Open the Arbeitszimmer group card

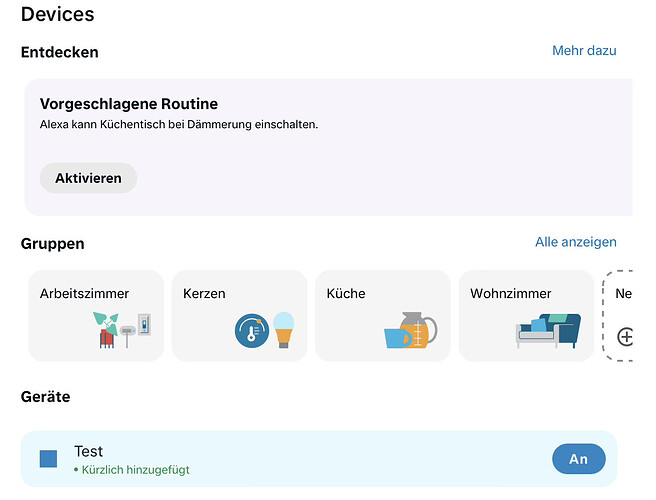96,315
